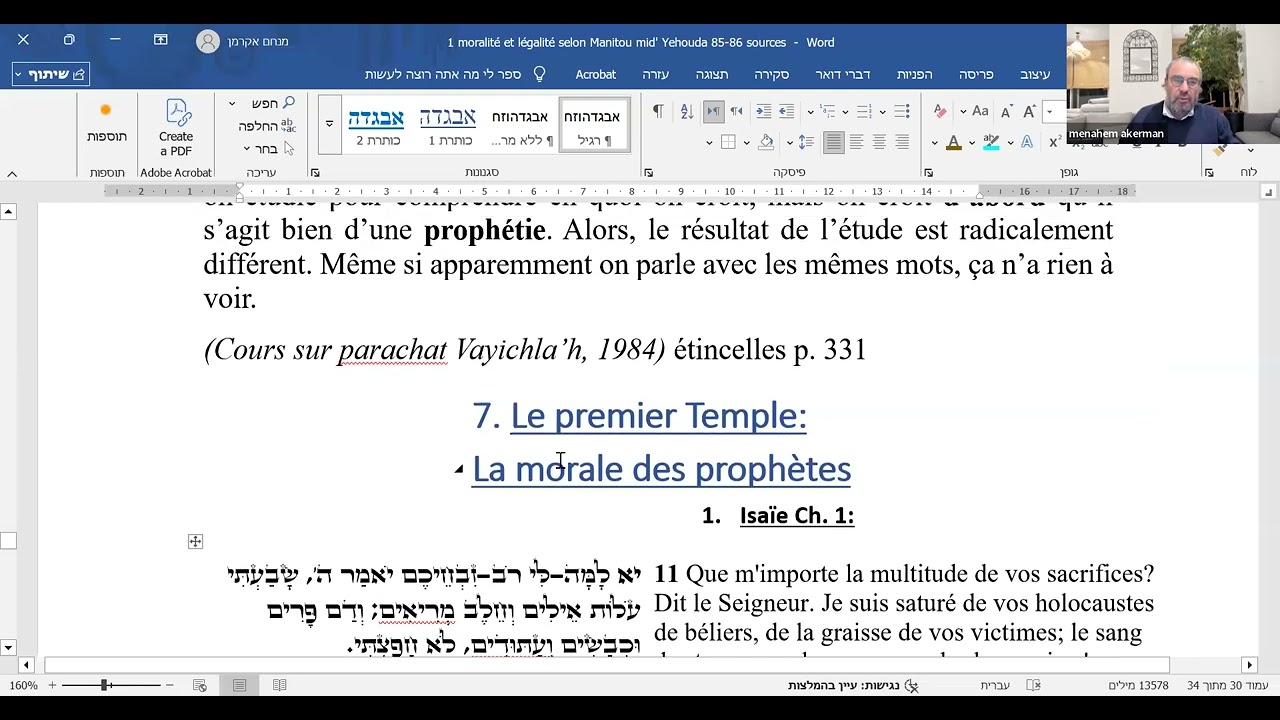This screenshot has width=1280, height=720.
Task: Click the חפש (Find) button
Action: point(273,103)
